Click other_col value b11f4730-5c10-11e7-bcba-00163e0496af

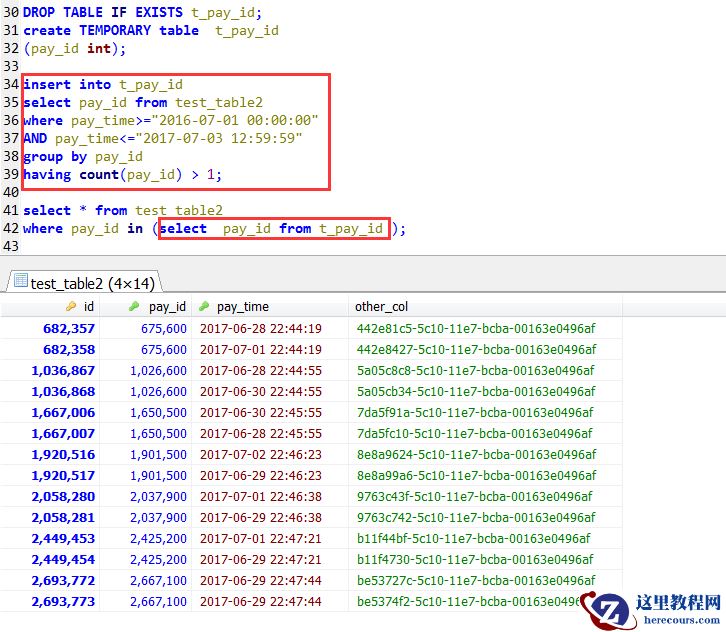click(475, 559)
